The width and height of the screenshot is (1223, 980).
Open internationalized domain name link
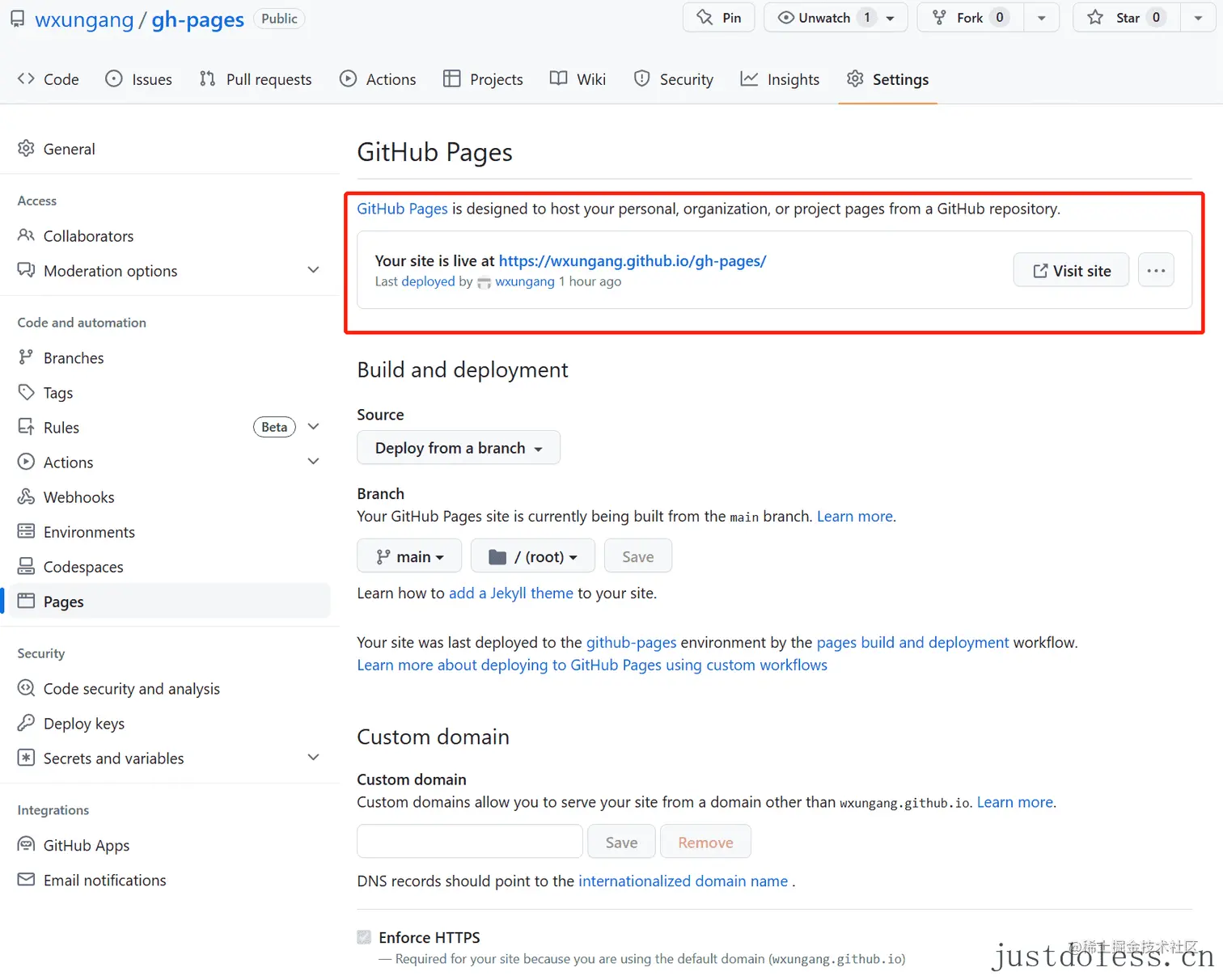pos(683,881)
